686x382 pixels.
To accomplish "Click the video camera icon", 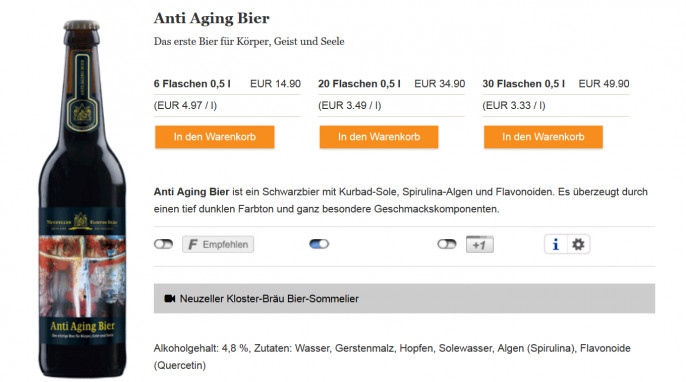I will 169,298.
